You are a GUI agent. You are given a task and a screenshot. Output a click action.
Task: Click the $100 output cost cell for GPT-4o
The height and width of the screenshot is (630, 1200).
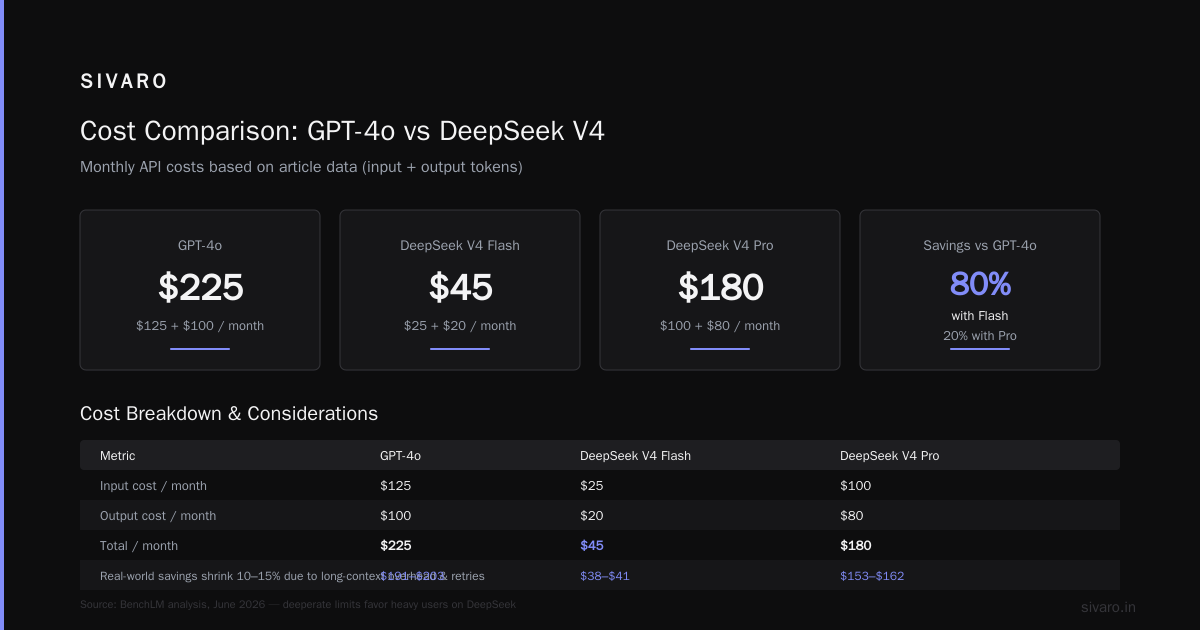[395, 515]
